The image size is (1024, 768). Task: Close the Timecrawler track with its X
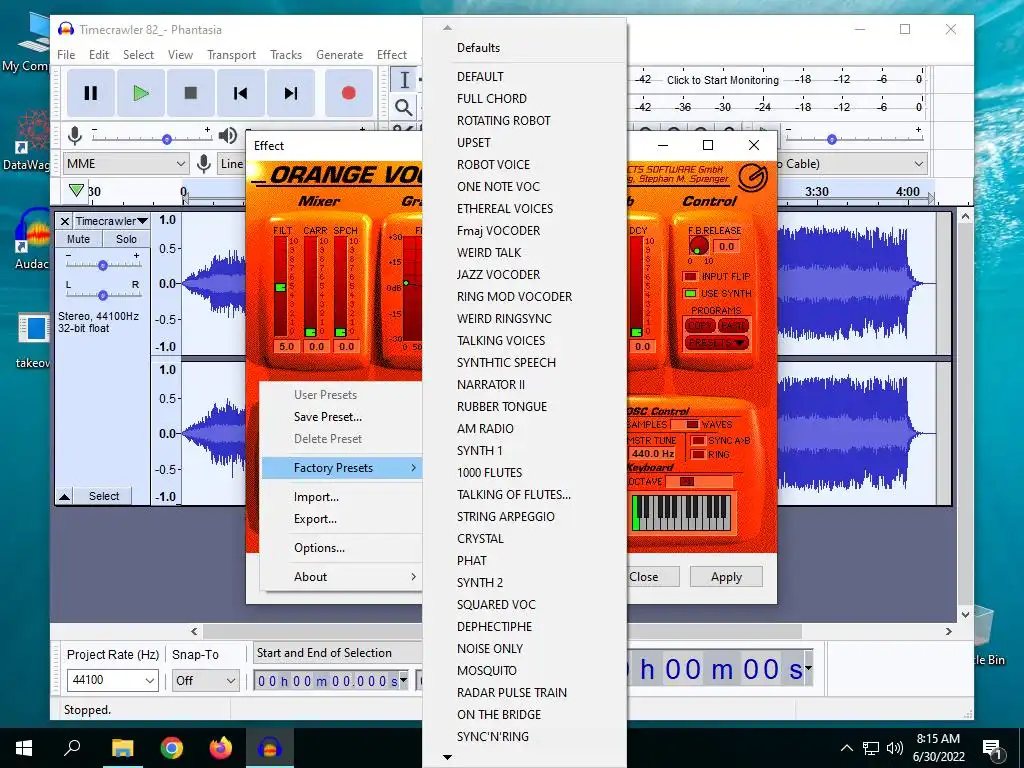(65, 221)
